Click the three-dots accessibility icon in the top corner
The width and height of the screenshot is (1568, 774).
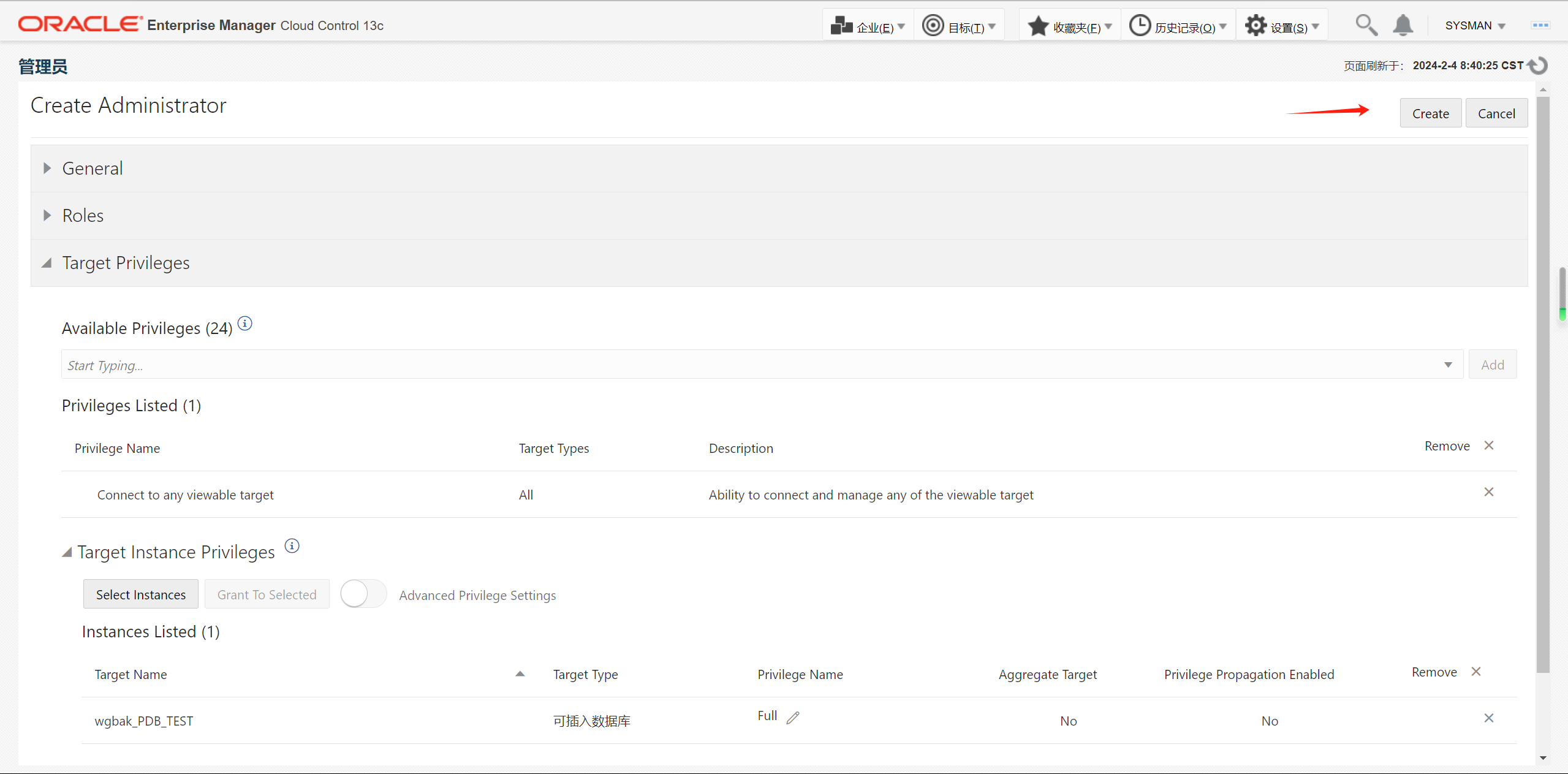(1540, 25)
